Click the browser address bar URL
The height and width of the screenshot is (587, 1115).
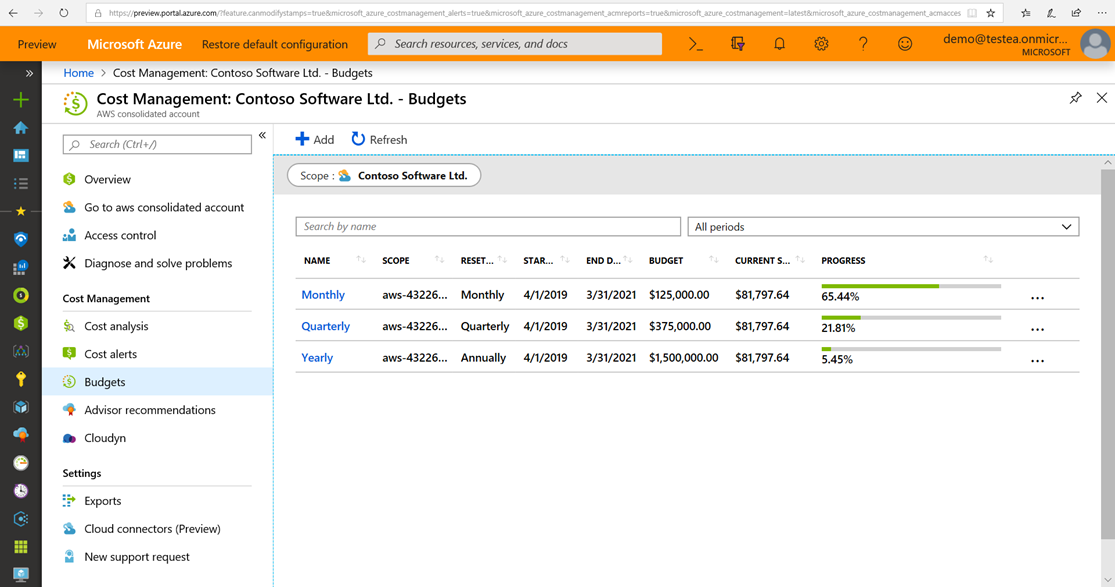(x=533, y=13)
